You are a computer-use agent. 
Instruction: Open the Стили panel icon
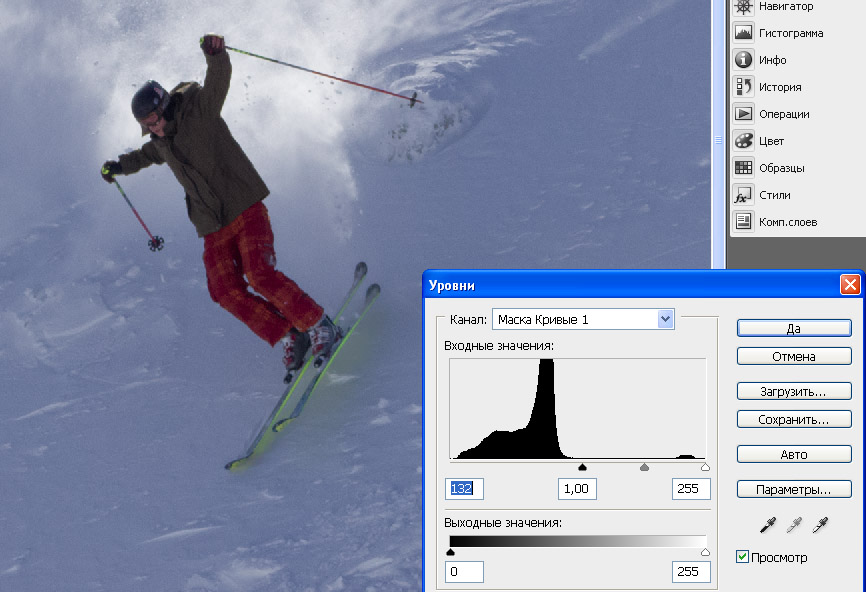[743, 195]
